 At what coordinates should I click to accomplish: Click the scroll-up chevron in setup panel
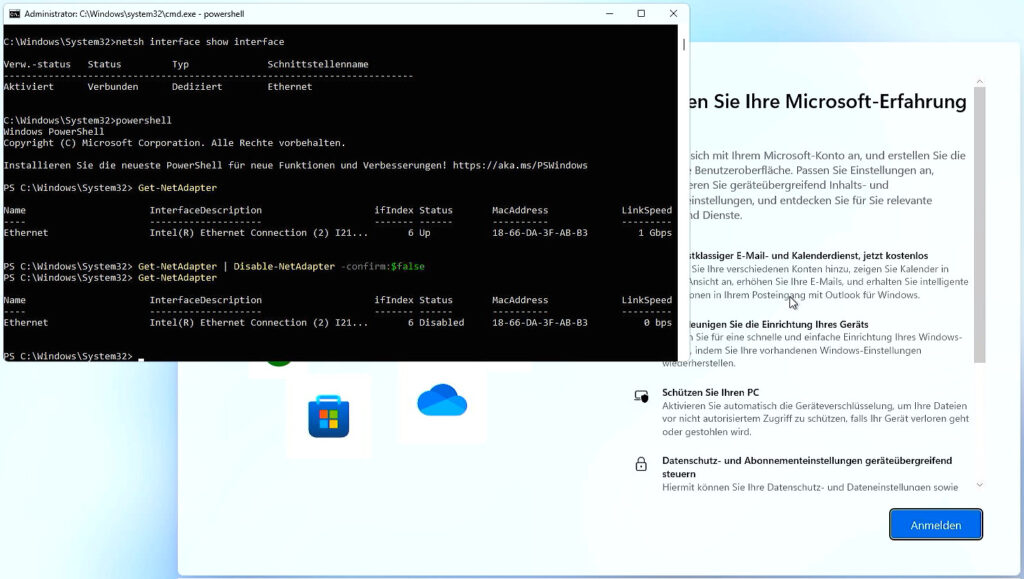click(x=979, y=78)
